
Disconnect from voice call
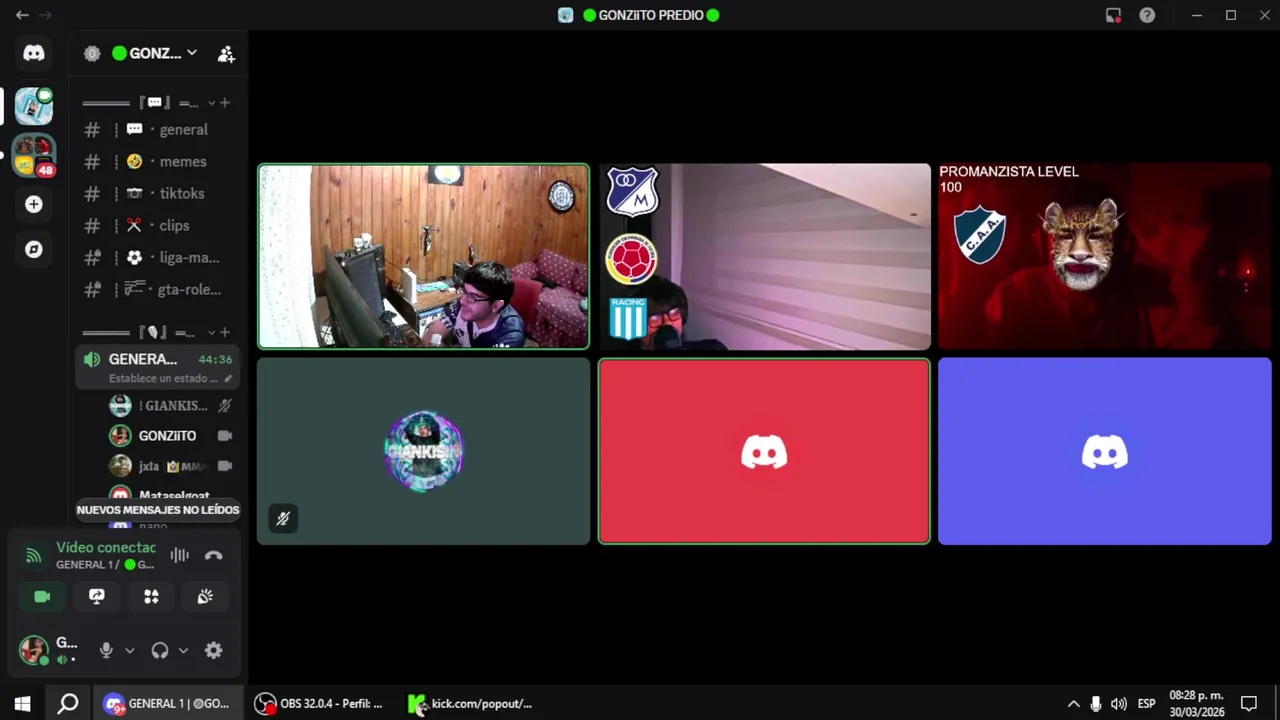(x=213, y=556)
